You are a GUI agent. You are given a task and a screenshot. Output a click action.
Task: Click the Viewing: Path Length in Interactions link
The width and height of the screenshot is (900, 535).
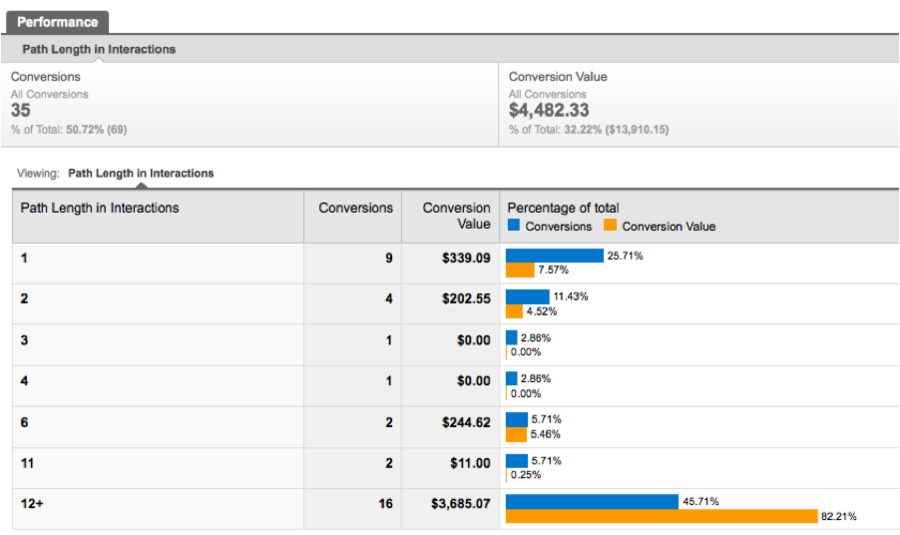pyautogui.click(x=140, y=173)
